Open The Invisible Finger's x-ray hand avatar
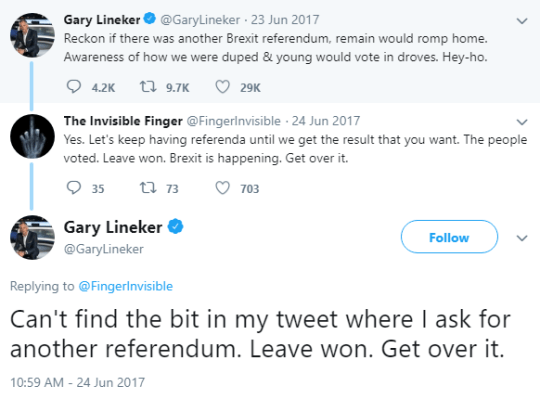This screenshot has height=399, width=540. (x=32, y=136)
